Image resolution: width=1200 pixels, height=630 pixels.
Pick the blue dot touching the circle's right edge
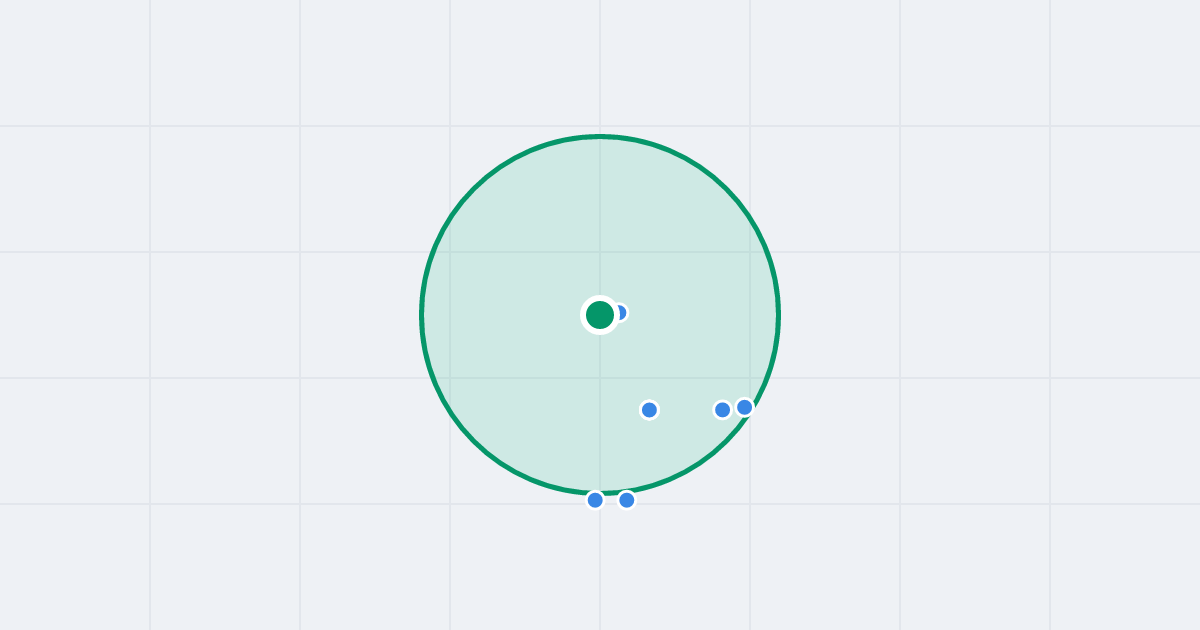pyautogui.click(x=744, y=407)
